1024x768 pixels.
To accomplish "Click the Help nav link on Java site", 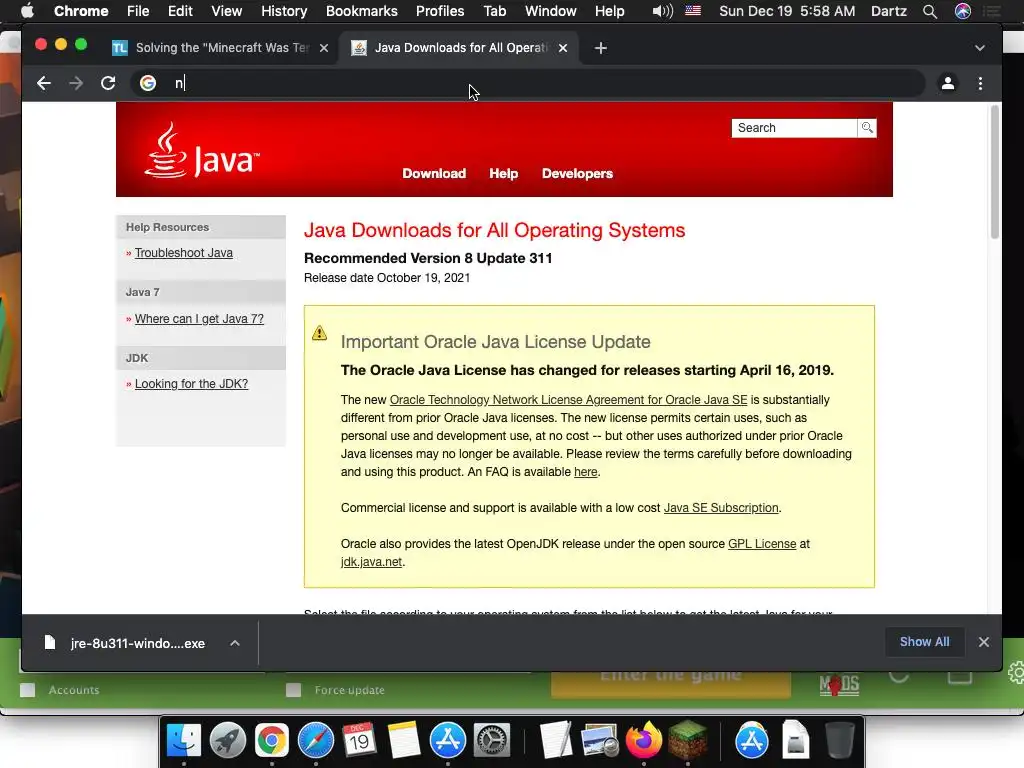I will (x=504, y=174).
